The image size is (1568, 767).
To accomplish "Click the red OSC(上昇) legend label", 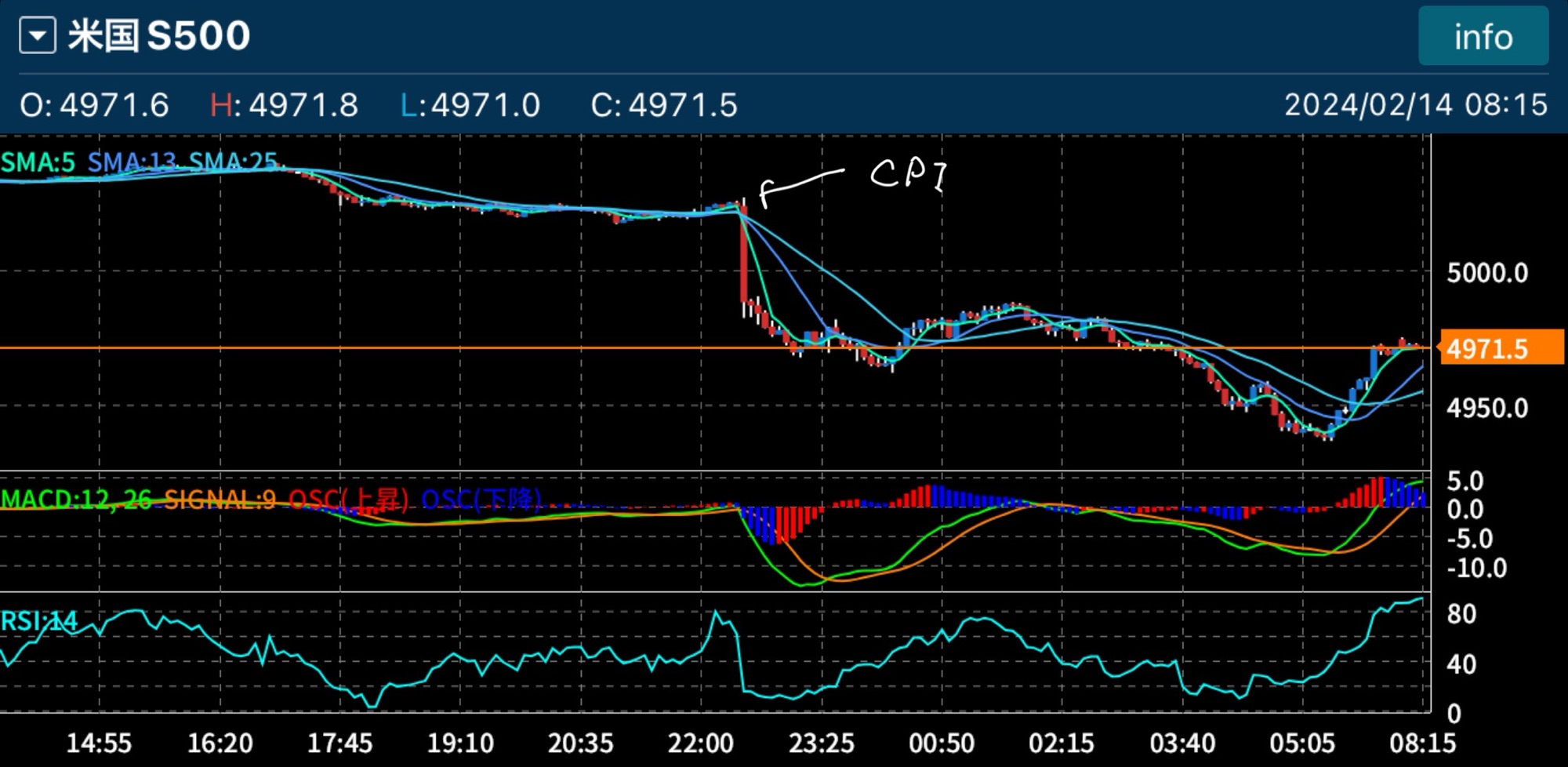I will click(349, 499).
